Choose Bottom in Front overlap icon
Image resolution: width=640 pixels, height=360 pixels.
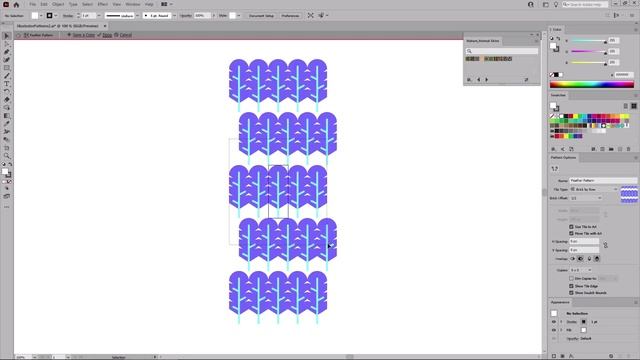[x=597, y=259]
